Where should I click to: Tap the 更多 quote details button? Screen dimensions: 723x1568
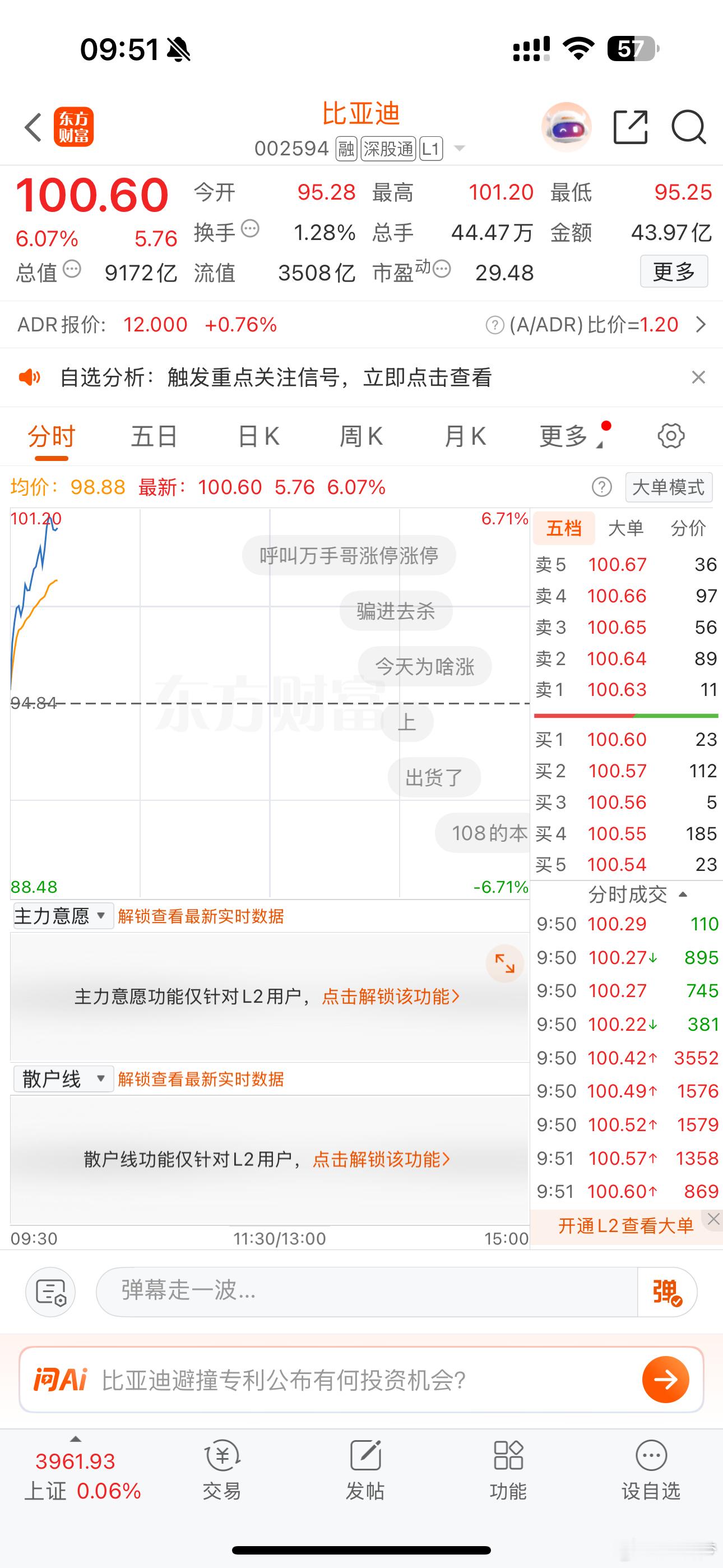click(x=674, y=271)
